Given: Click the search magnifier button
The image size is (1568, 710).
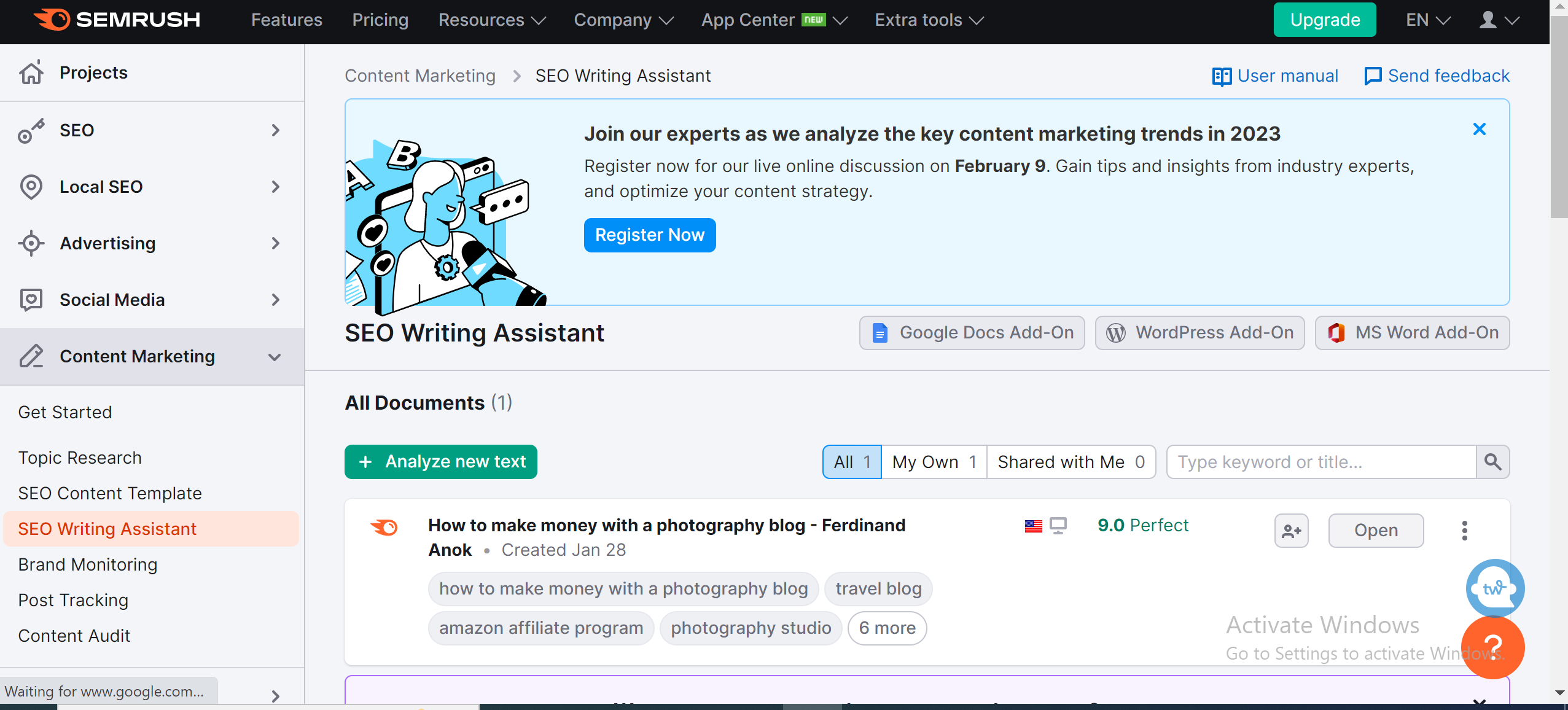Looking at the screenshot, I should (x=1492, y=462).
